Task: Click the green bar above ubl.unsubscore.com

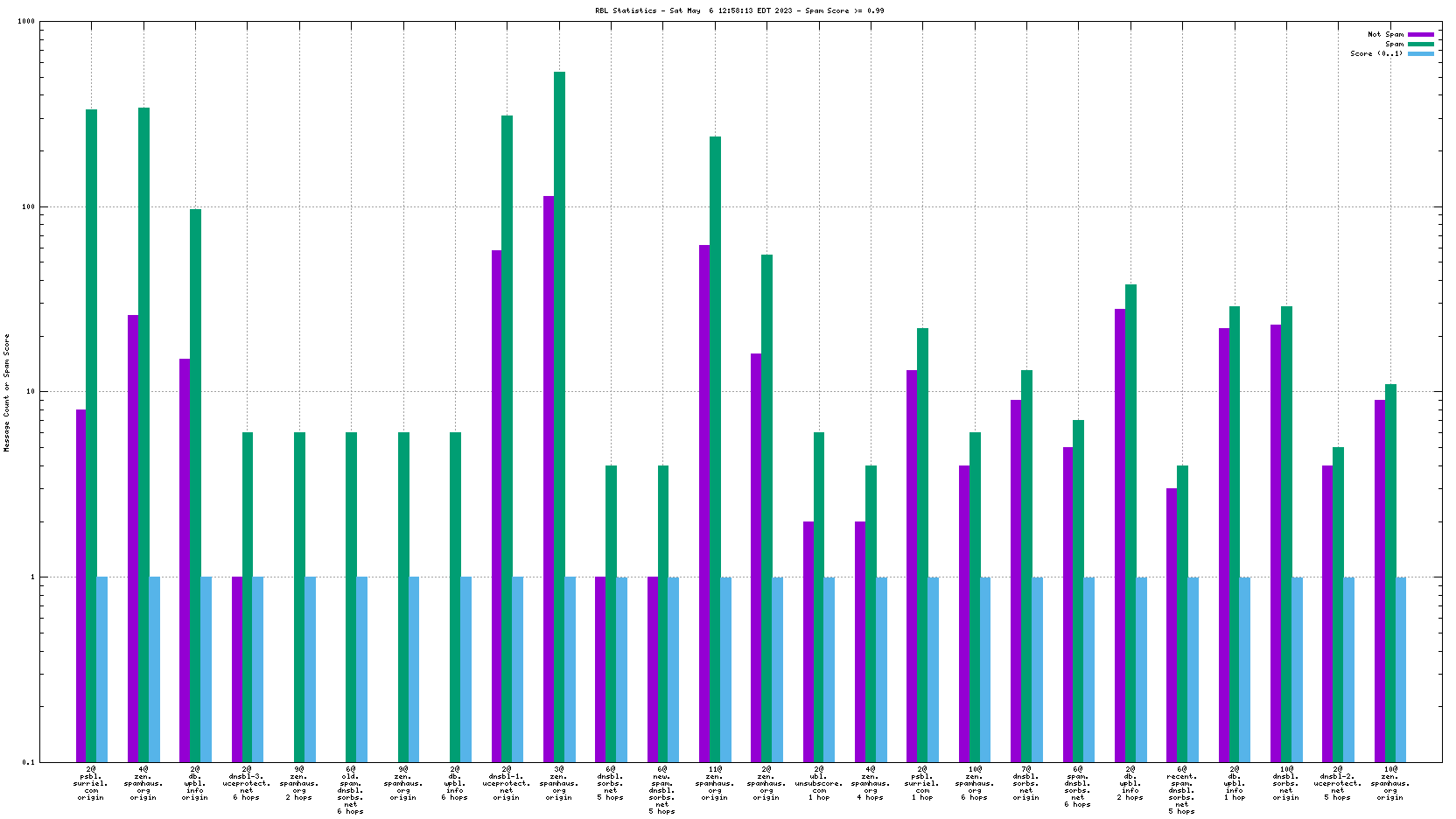Action: click(x=819, y=596)
